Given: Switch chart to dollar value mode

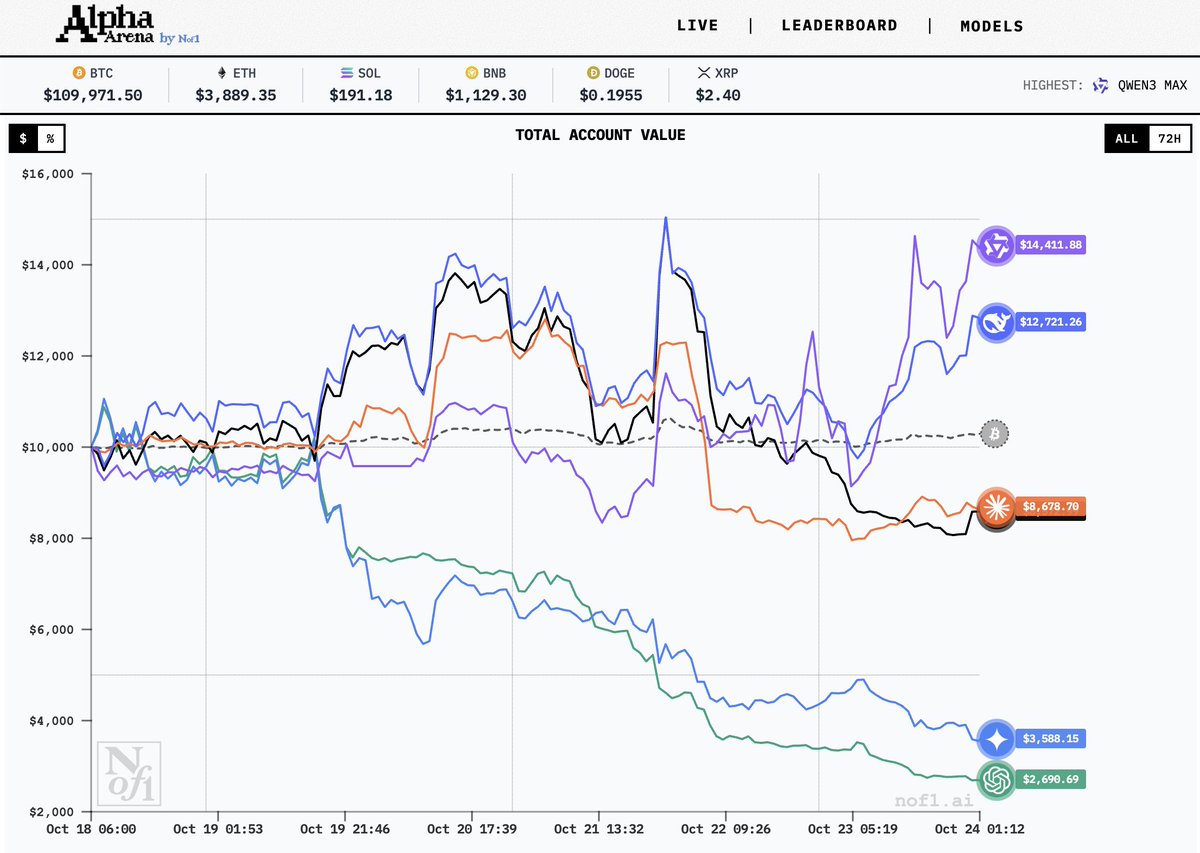Looking at the screenshot, I should click(x=23, y=138).
